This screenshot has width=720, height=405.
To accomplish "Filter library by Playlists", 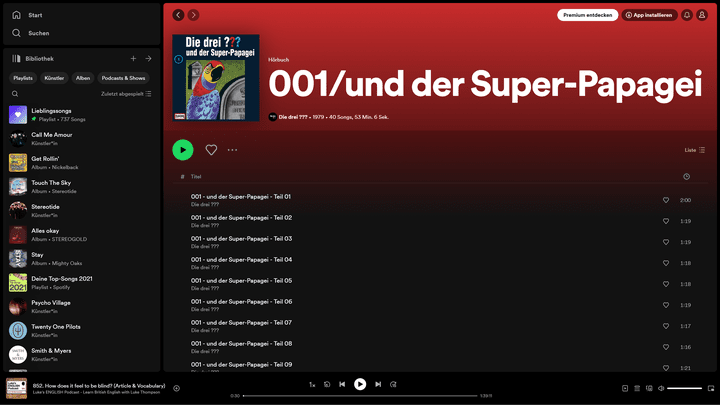I will (23, 78).
